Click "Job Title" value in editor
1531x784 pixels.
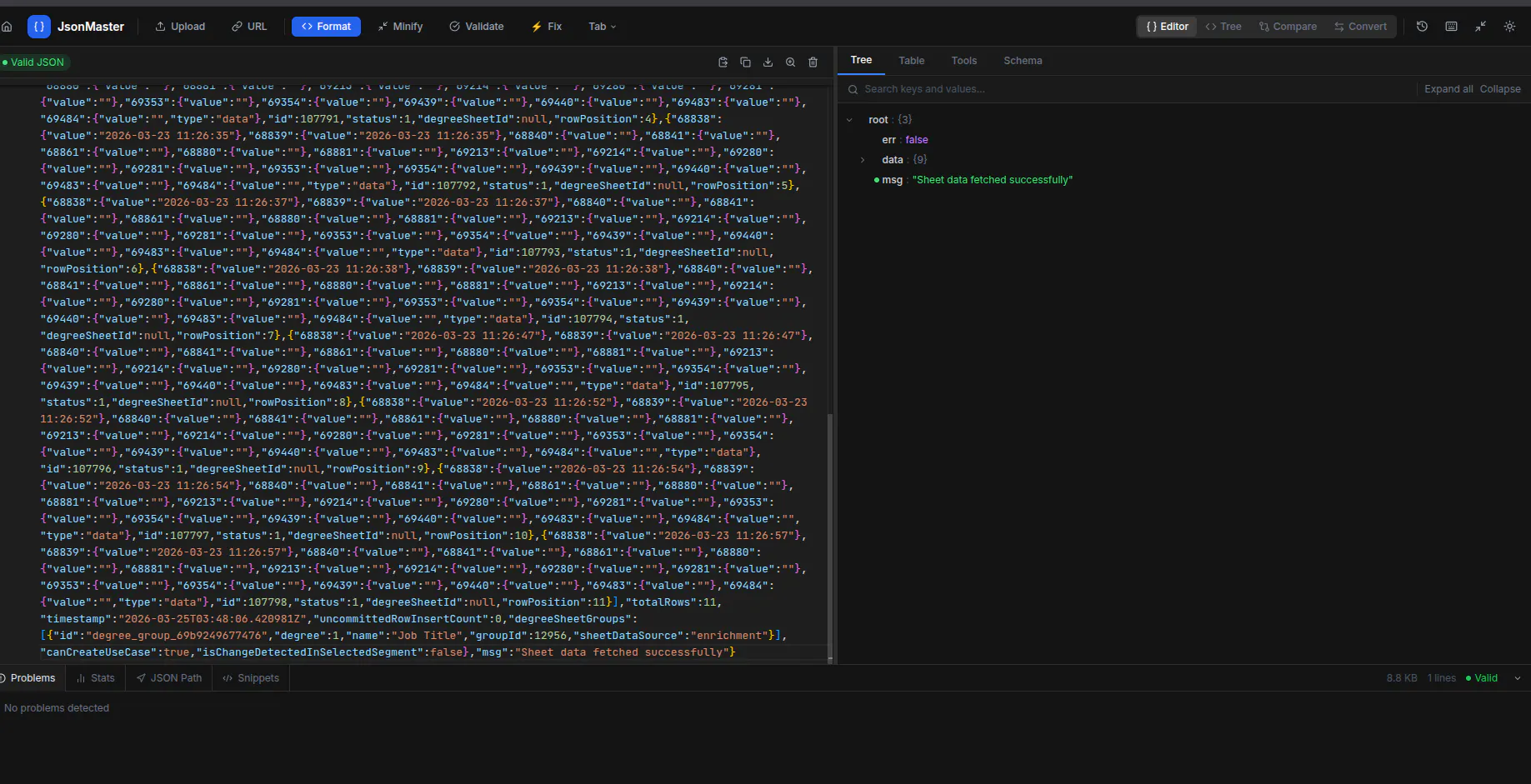pos(427,636)
